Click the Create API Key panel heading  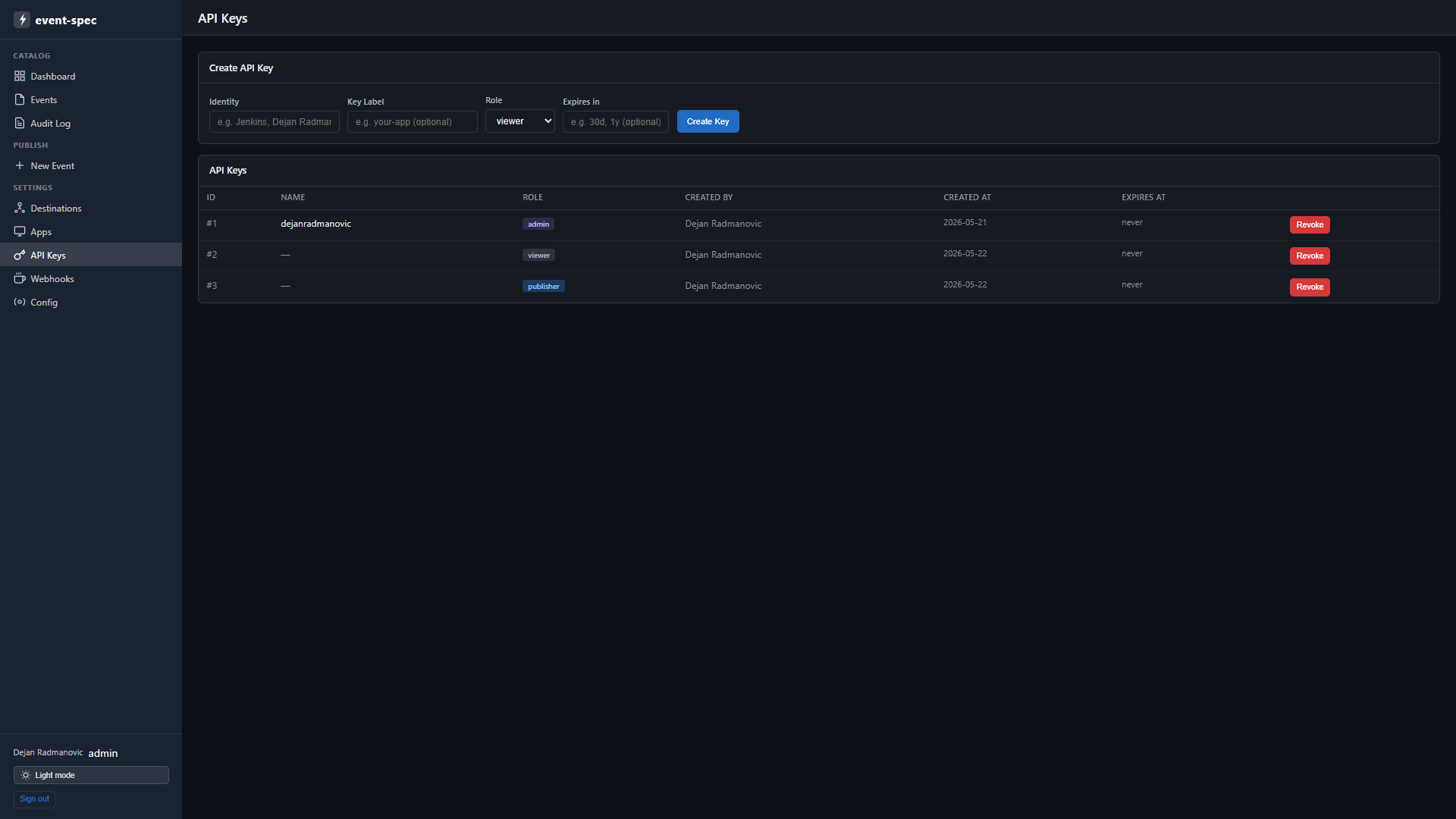pos(241,68)
